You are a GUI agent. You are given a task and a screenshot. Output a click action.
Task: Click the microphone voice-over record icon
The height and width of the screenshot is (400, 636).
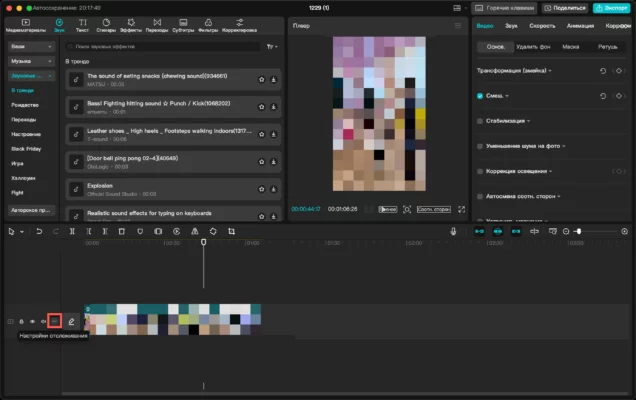(x=453, y=231)
